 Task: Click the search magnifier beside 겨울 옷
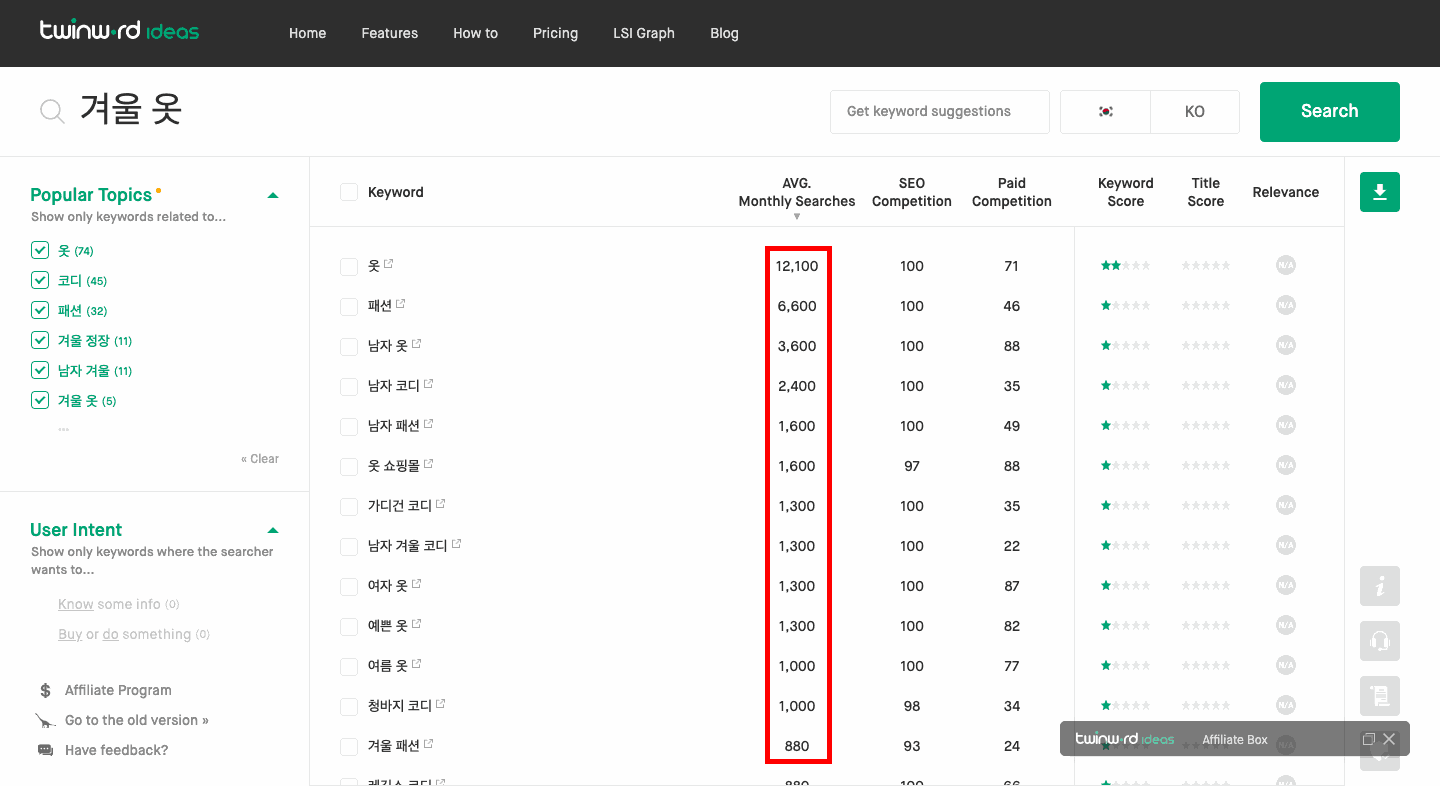[51, 111]
